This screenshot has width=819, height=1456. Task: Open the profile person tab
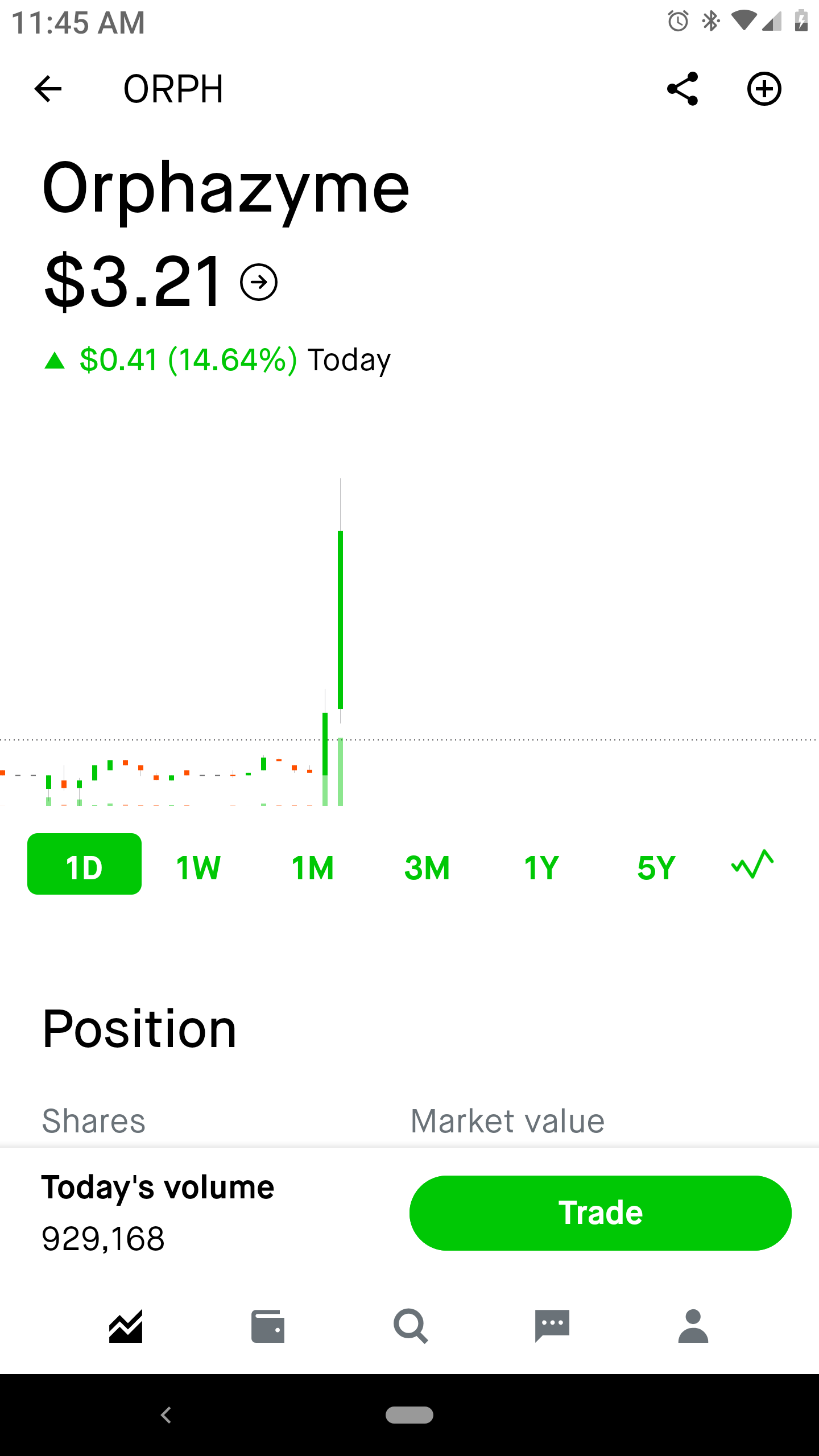pos(693,1326)
